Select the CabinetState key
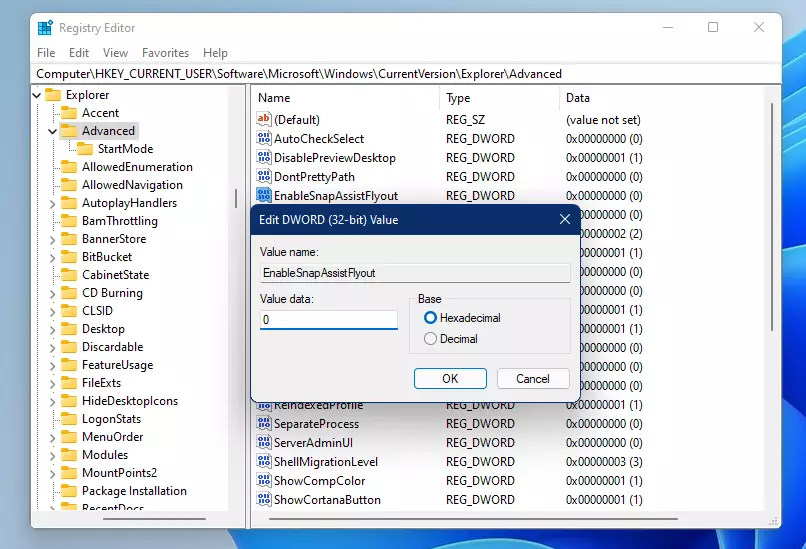The image size is (806, 549). point(116,275)
